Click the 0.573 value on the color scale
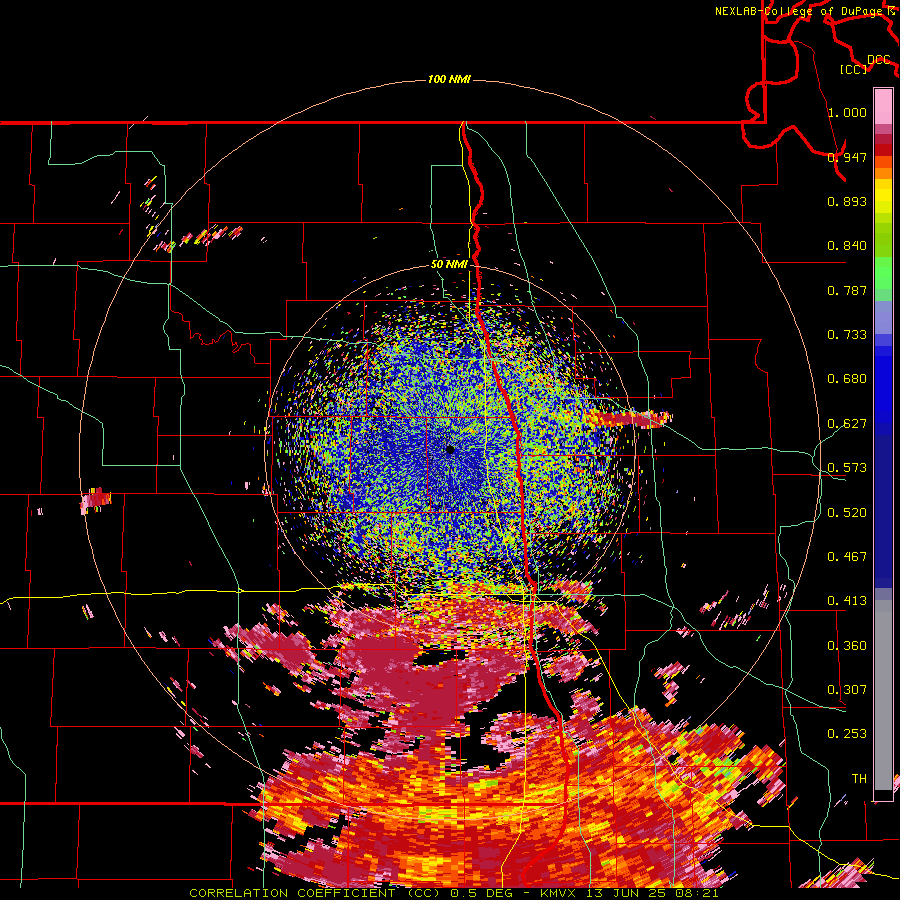900x900 pixels. coord(847,468)
